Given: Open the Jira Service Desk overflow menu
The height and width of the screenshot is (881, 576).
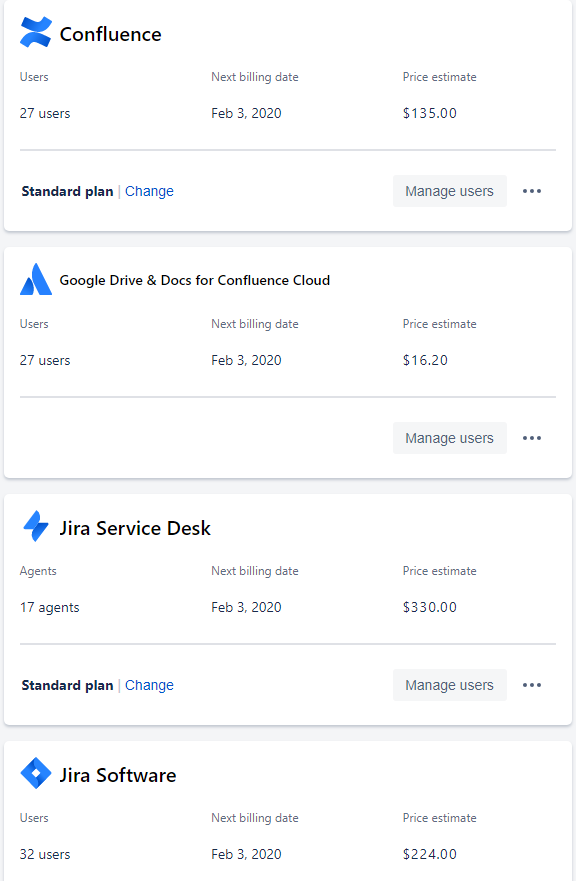Looking at the screenshot, I should click(x=532, y=685).
